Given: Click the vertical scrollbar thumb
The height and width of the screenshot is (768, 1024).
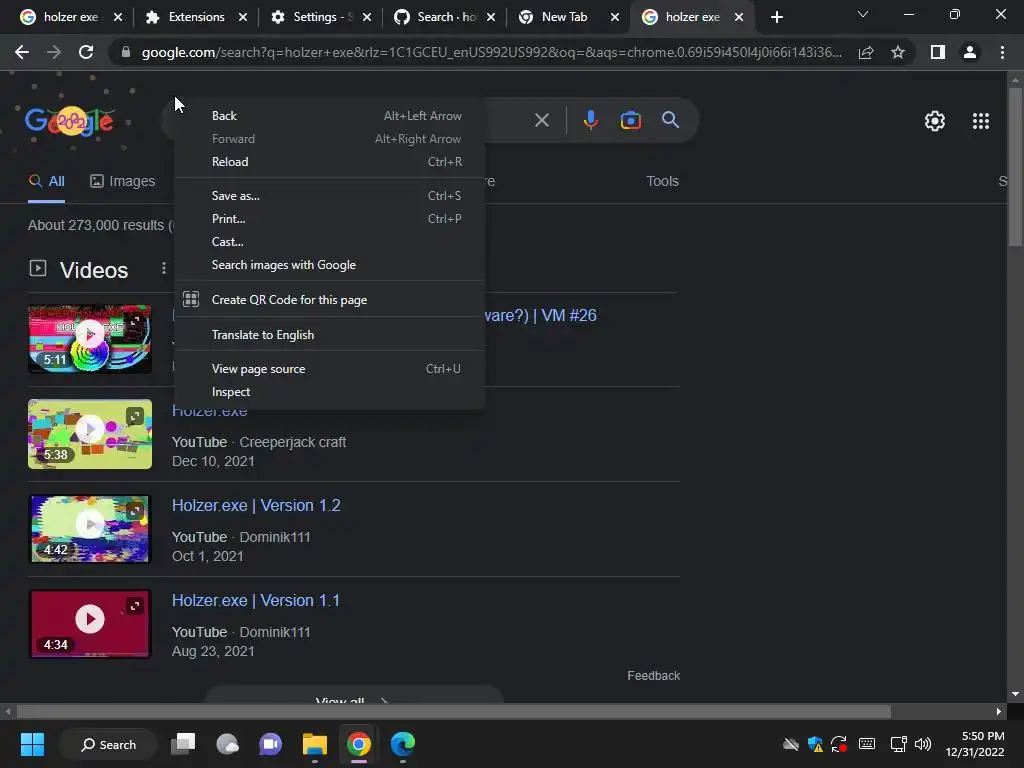Looking at the screenshot, I should [x=1015, y=167].
